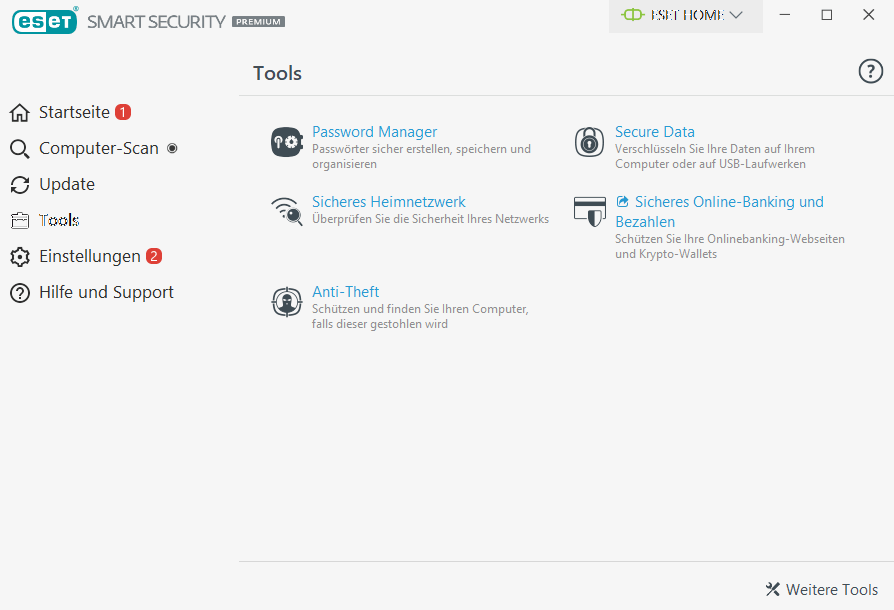Image resolution: width=894 pixels, height=610 pixels.
Task: Expand the ESET HOME dropdown chevron
Action: [736, 15]
